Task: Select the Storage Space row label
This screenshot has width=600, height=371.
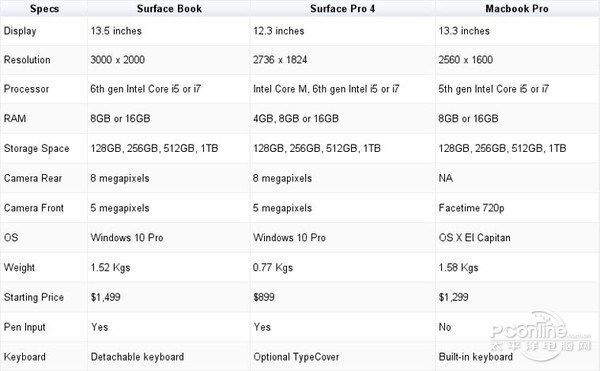Action: point(36,148)
